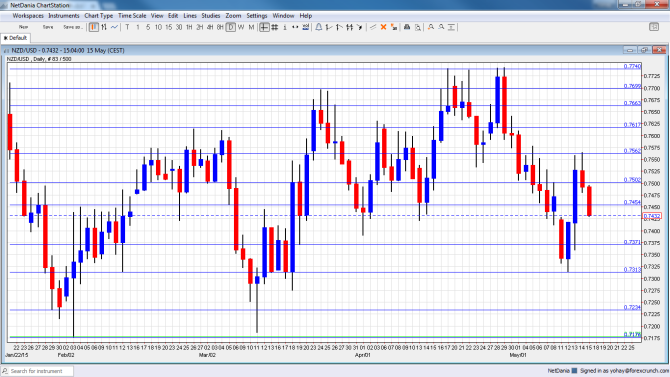Switch to Monthly (M) time scale
The image size is (670, 377).
(x=251, y=27)
